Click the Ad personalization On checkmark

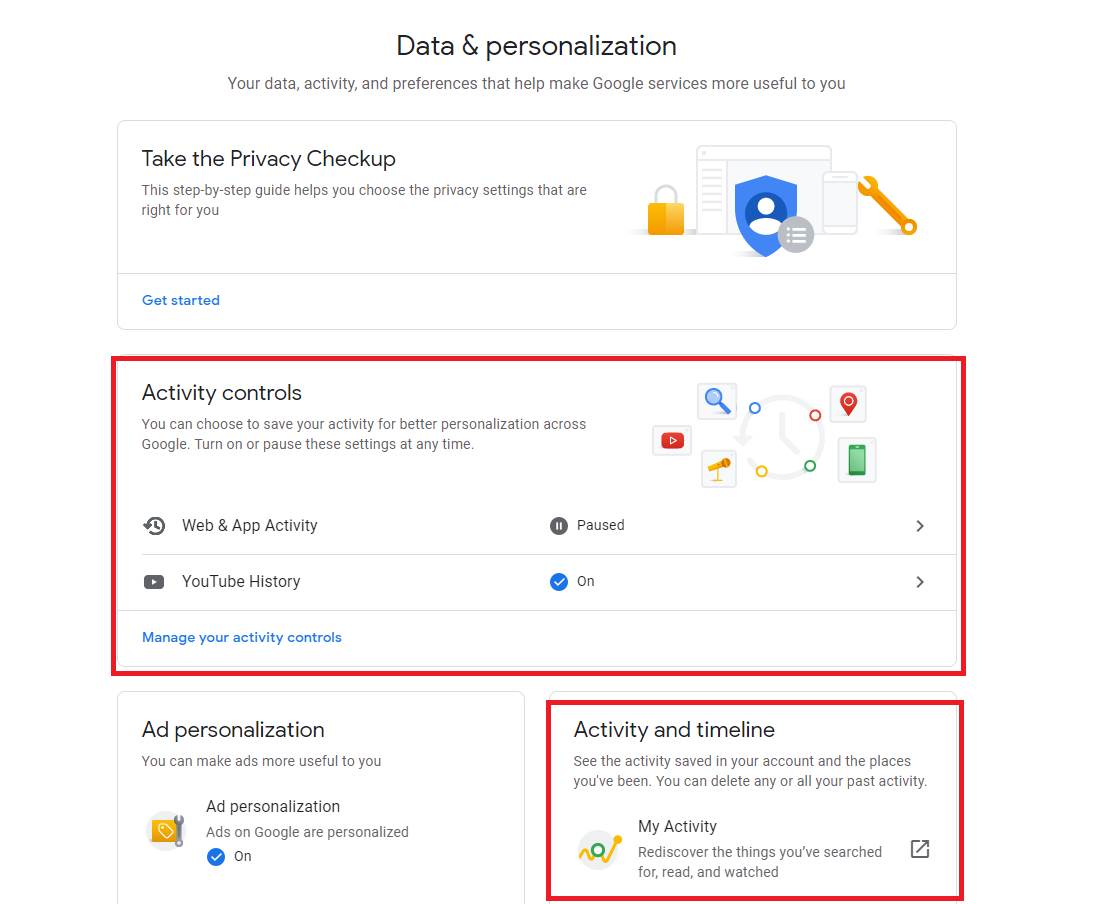[216, 857]
